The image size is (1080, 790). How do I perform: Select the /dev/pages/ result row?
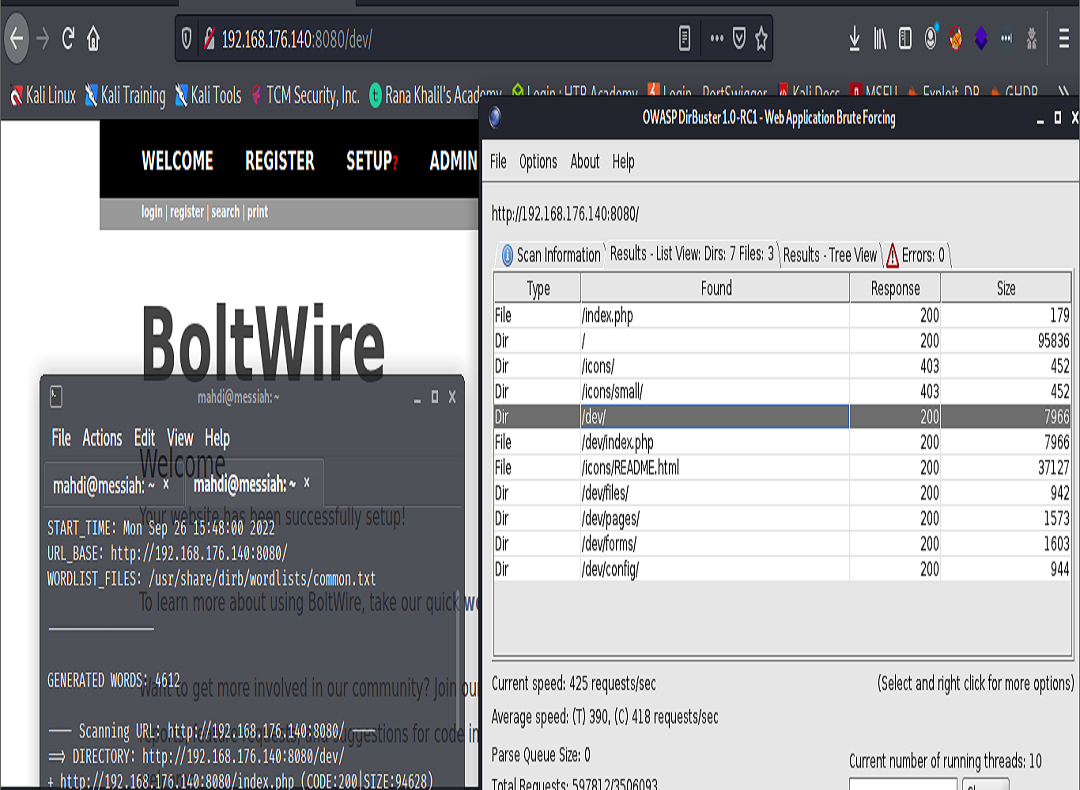point(782,519)
